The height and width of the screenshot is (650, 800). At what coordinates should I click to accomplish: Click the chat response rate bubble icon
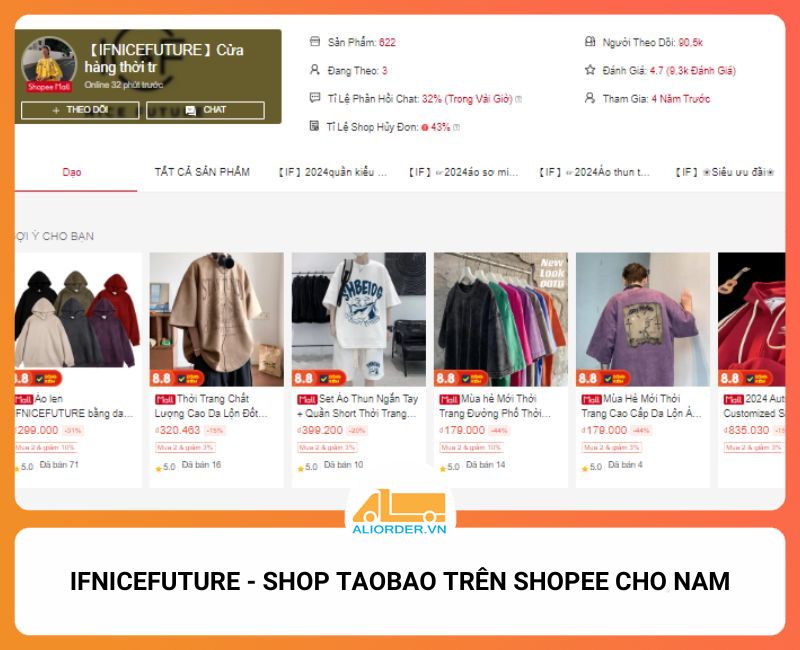(315, 97)
